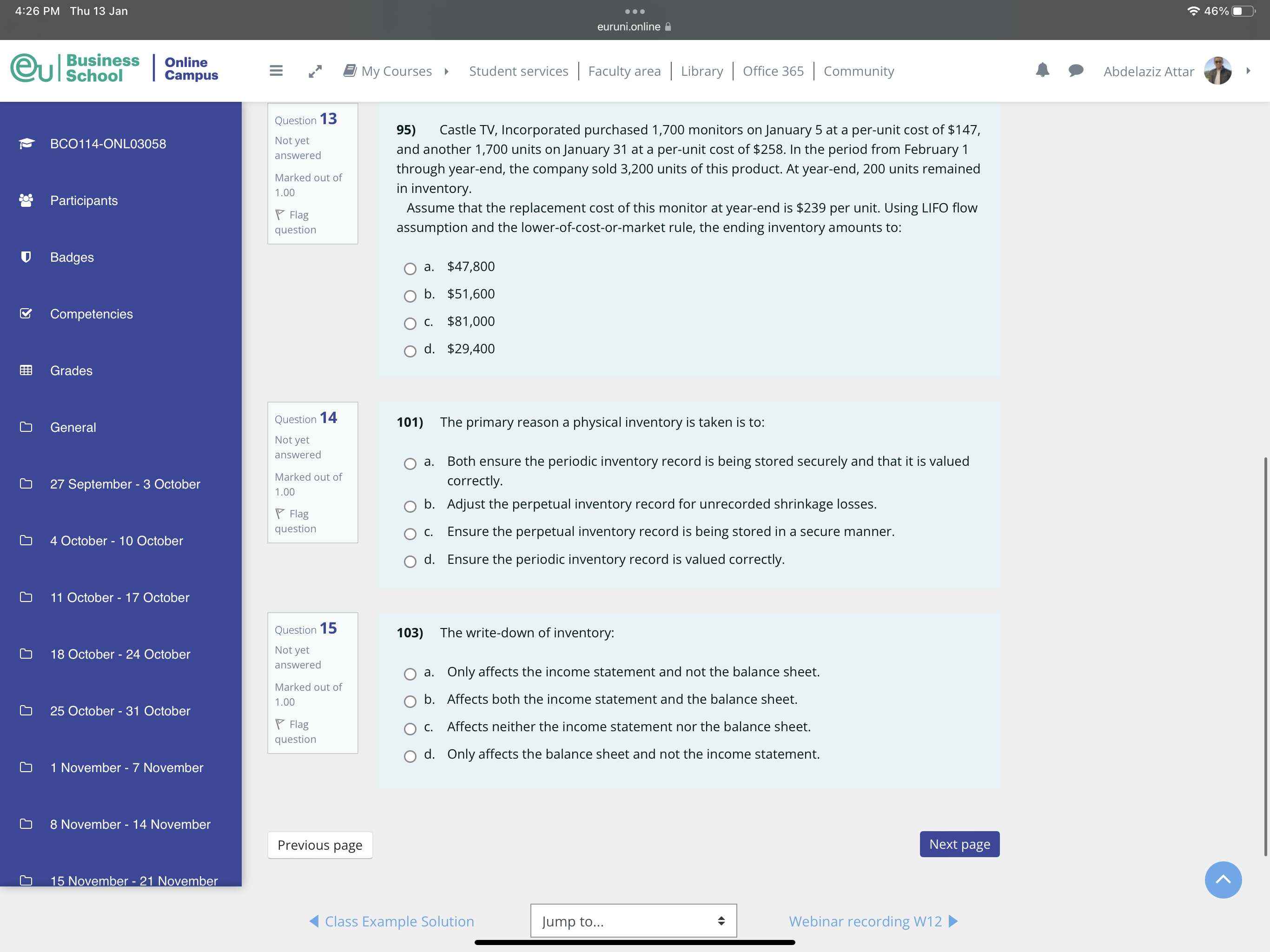Flag question 14 using the flag icon
This screenshot has width=1270, height=952.
[x=280, y=513]
